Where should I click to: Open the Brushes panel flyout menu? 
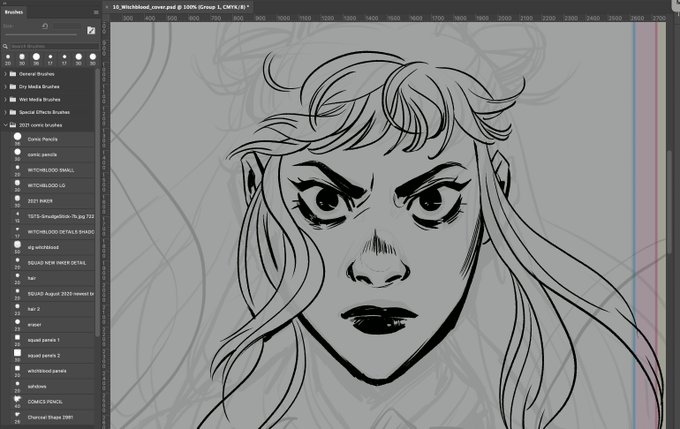[96, 12]
